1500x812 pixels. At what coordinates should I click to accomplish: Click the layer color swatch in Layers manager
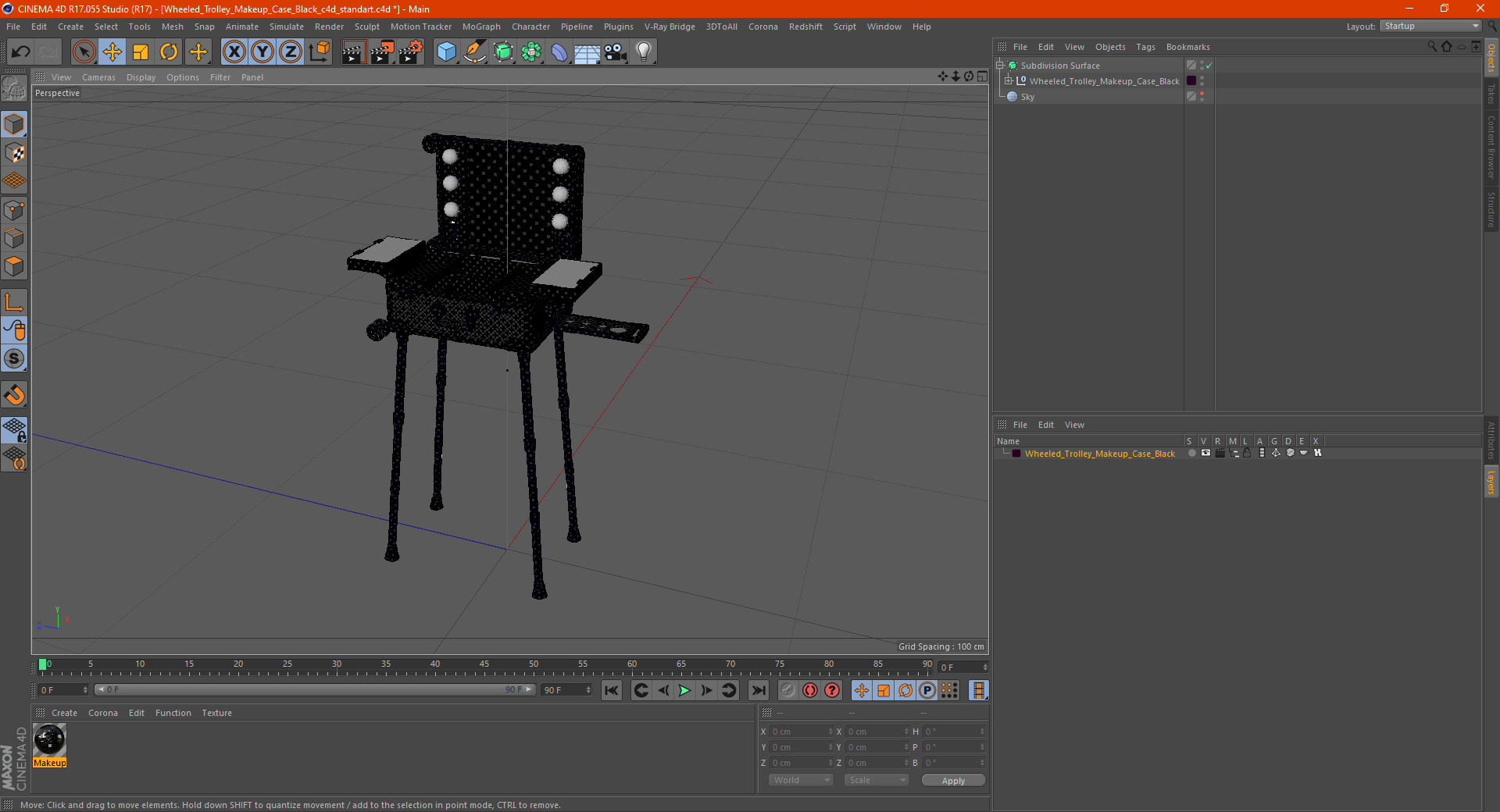coord(1016,454)
